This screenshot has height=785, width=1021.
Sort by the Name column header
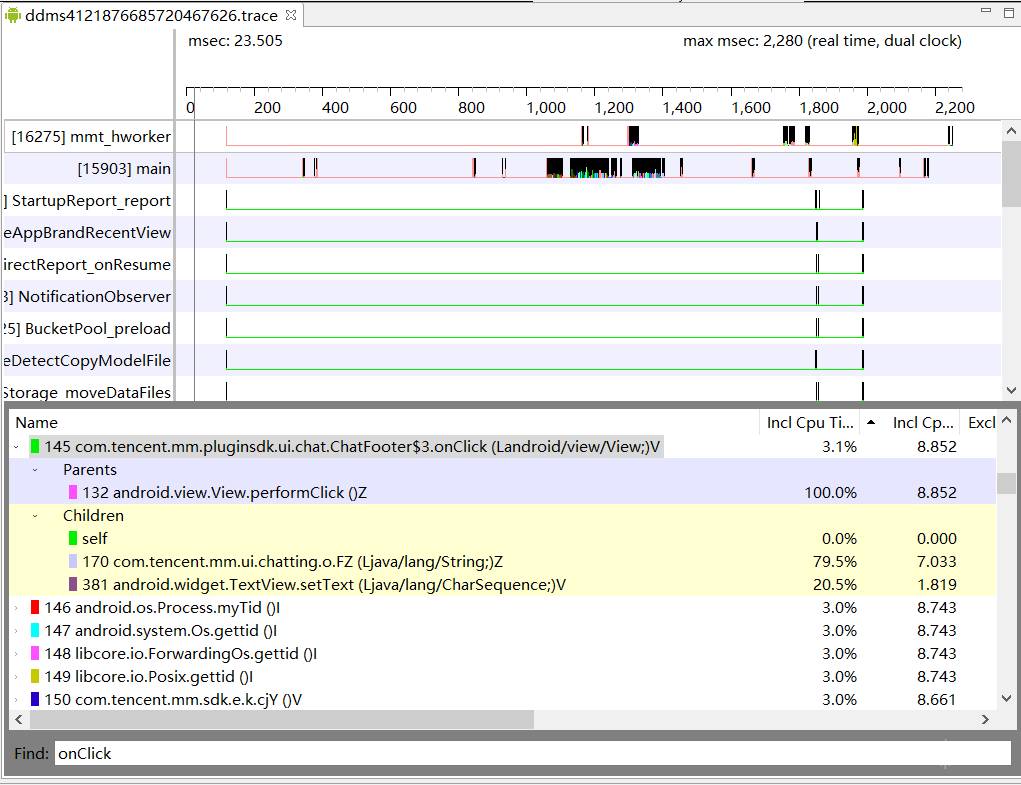pos(384,422)
